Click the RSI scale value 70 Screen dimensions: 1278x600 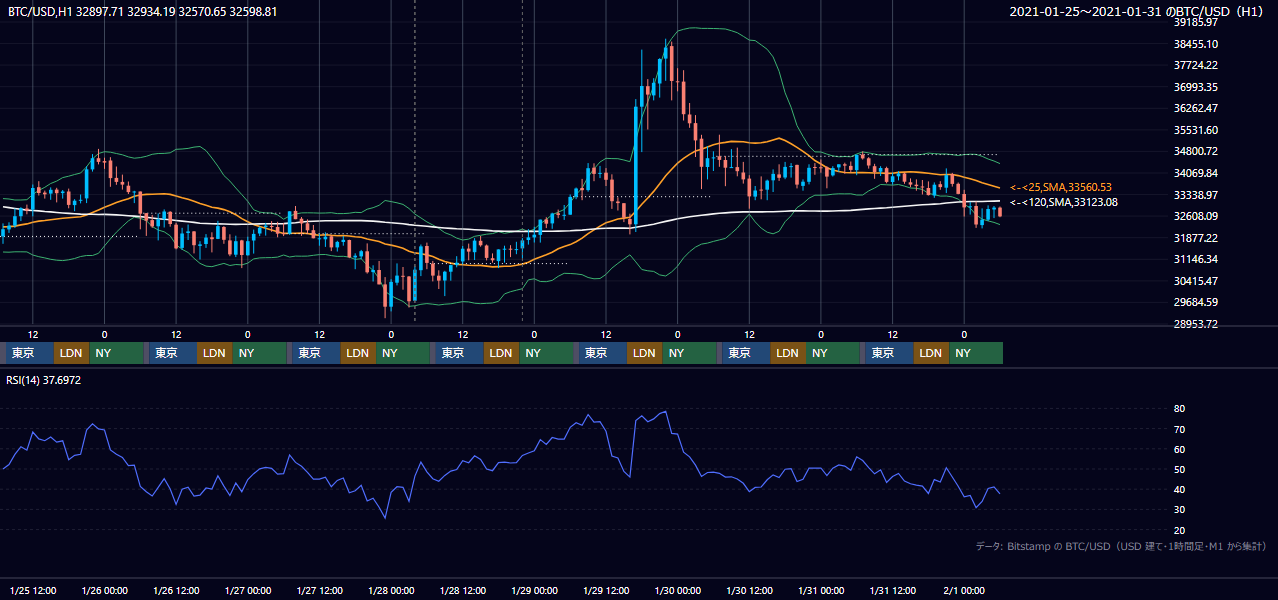[1180, 429]
